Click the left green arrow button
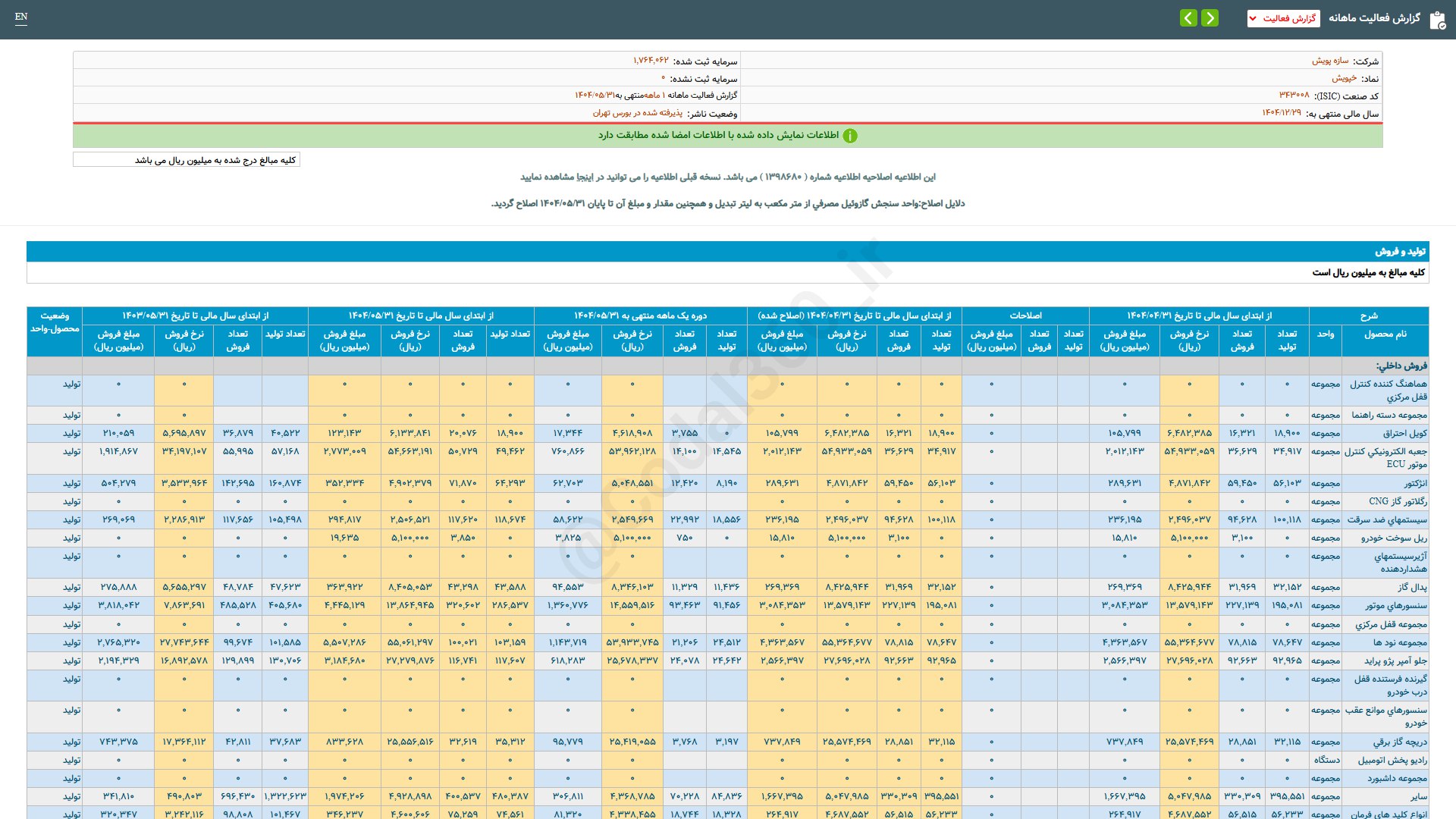 pyautogui.click(x=1188, y=17)
